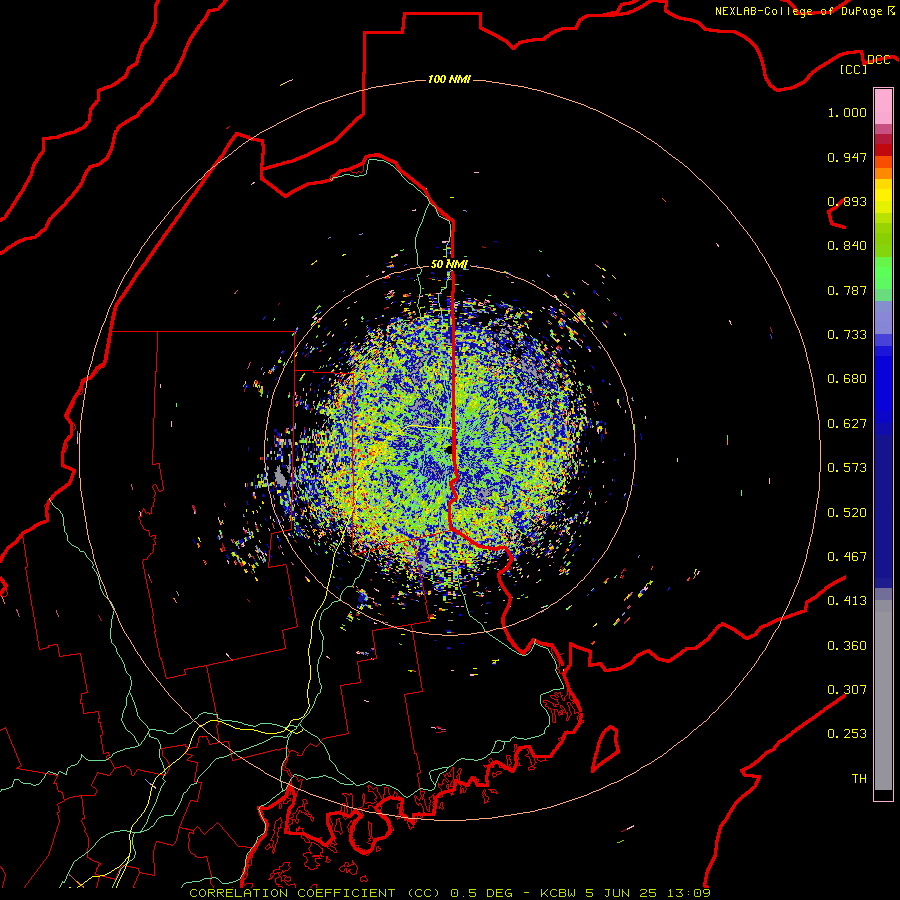900x900 pixels.
Task: Click the 0.573 legend value
Action: coord(847,468)
